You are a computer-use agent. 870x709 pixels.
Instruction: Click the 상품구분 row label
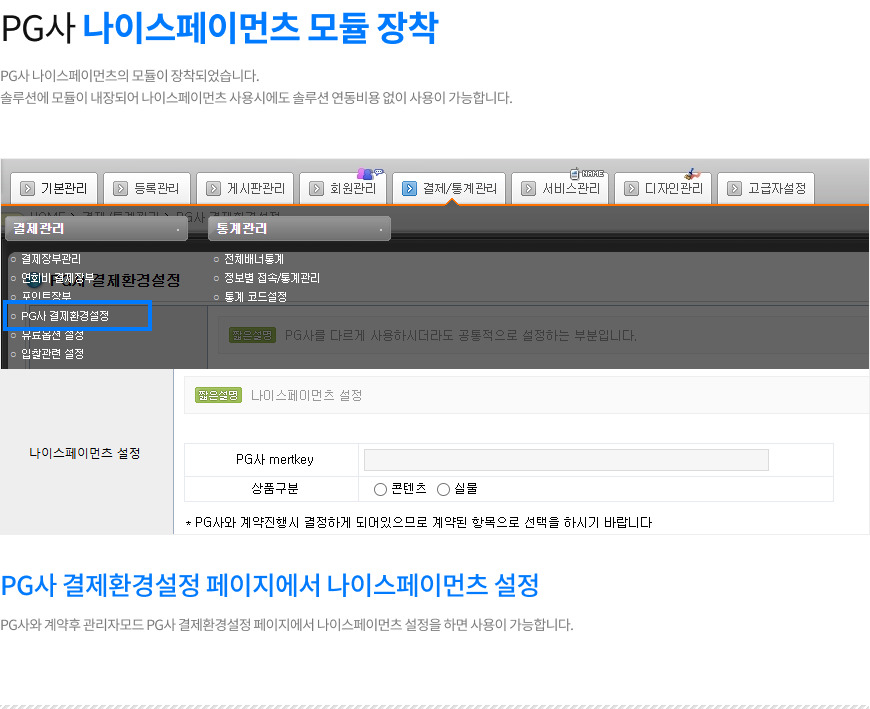(275, 489)
